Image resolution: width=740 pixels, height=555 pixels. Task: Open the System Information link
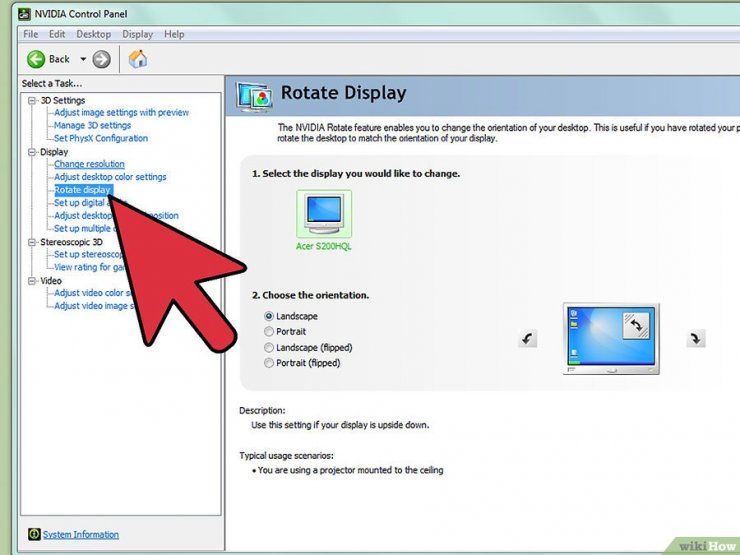click(x=81, y=535)
